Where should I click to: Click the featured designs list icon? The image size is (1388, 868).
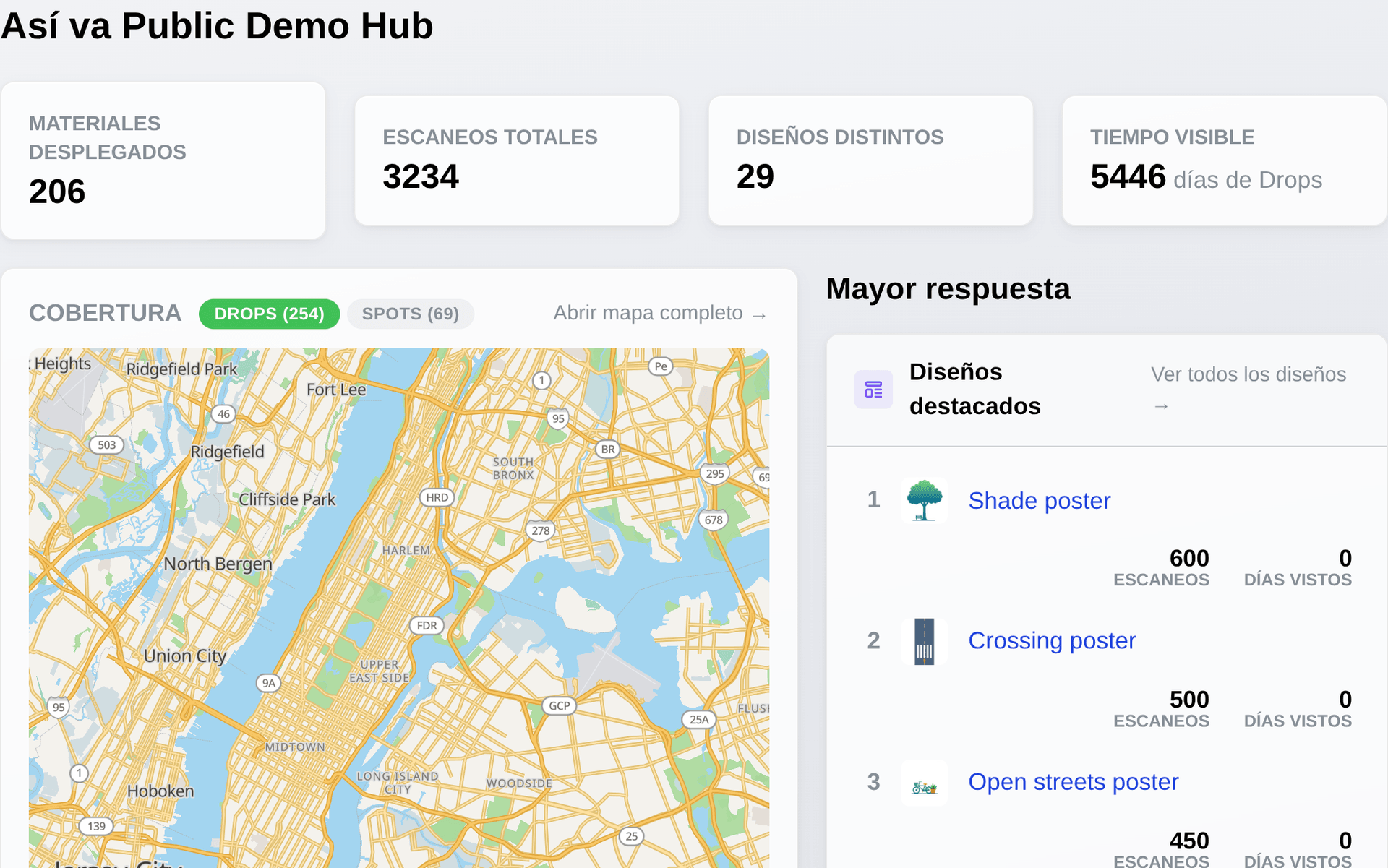873,390
